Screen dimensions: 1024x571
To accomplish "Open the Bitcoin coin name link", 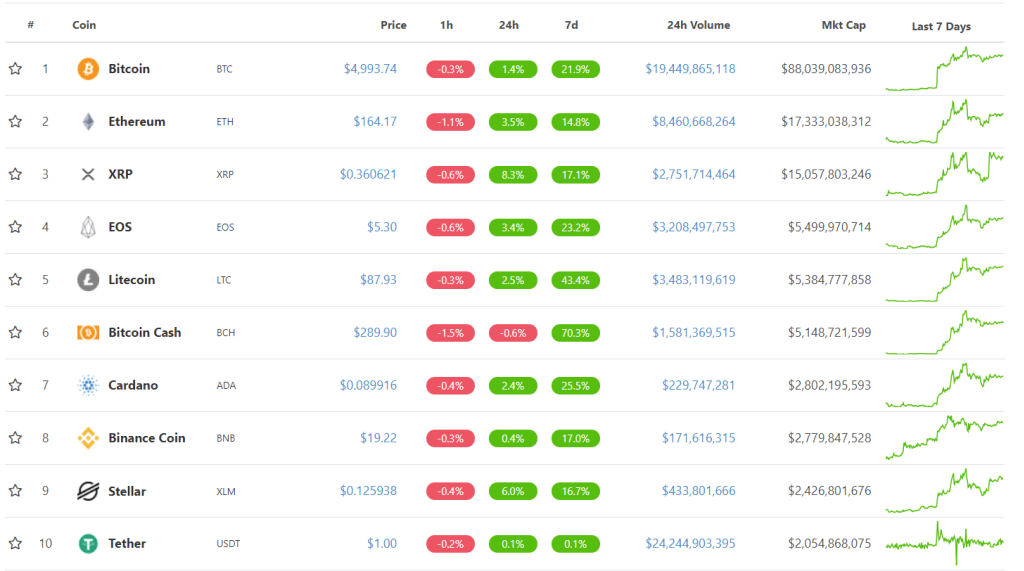I will (x=129, y=69).
